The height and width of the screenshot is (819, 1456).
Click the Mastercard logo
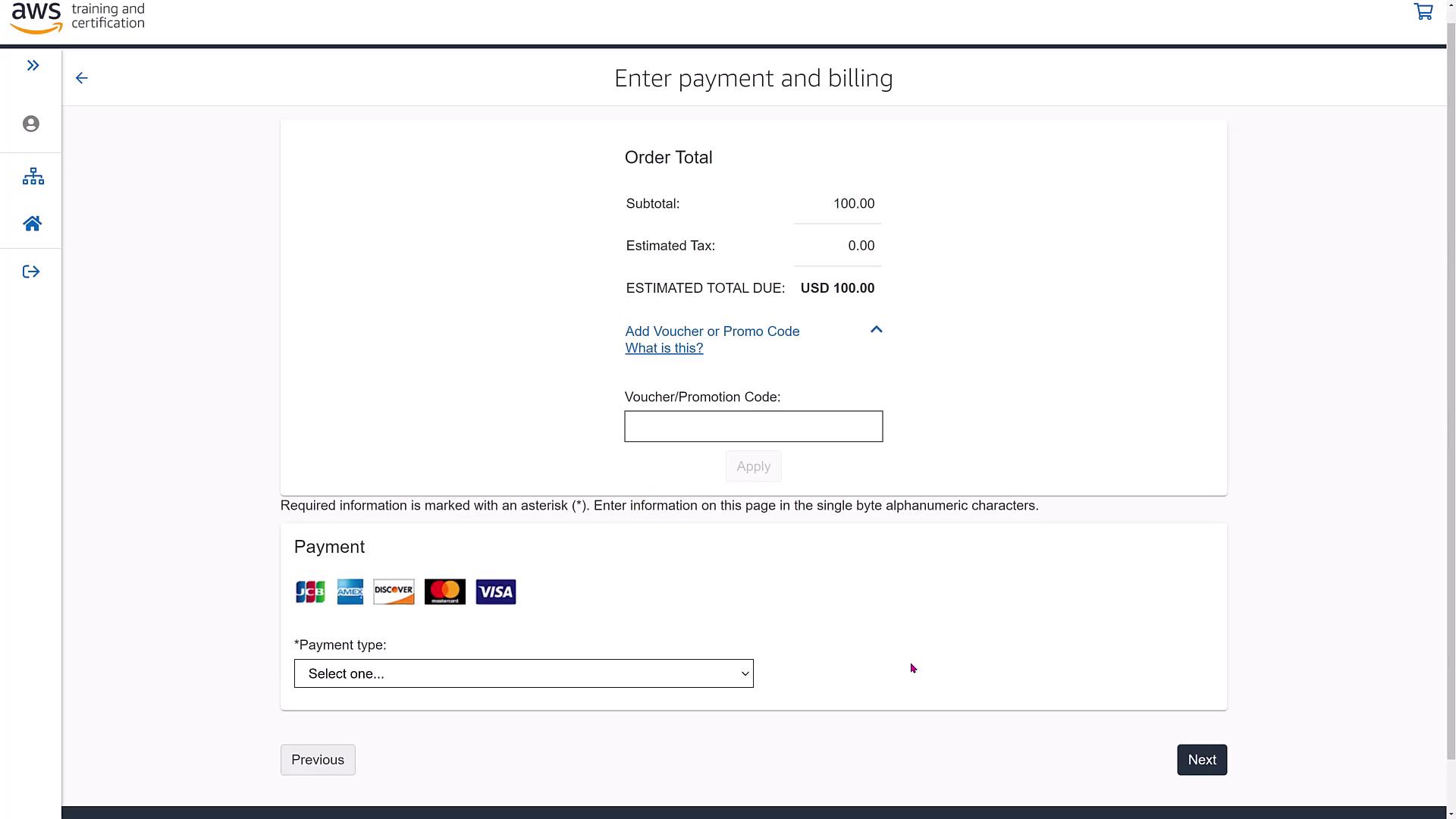pos(445,591)
